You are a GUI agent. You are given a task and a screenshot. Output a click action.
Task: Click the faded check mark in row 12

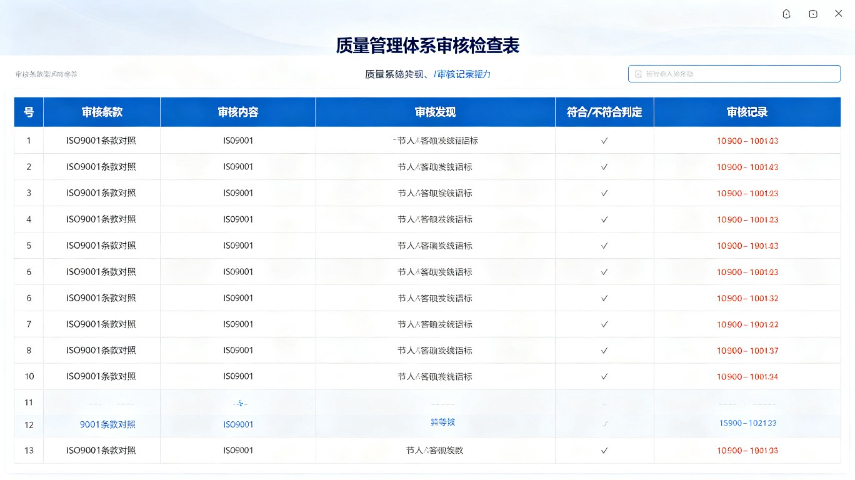[x=604, y=424]
